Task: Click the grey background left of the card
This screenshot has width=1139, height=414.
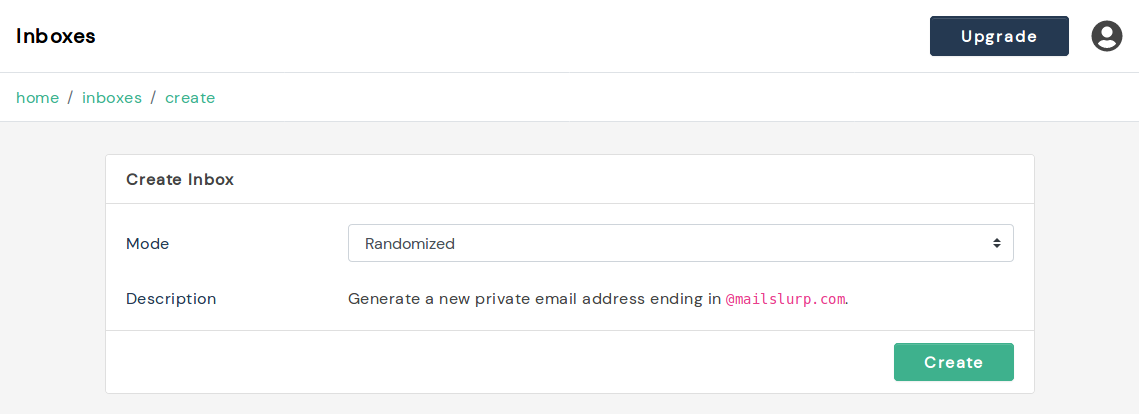Action: pyautogui.click(x=52, y=270)
